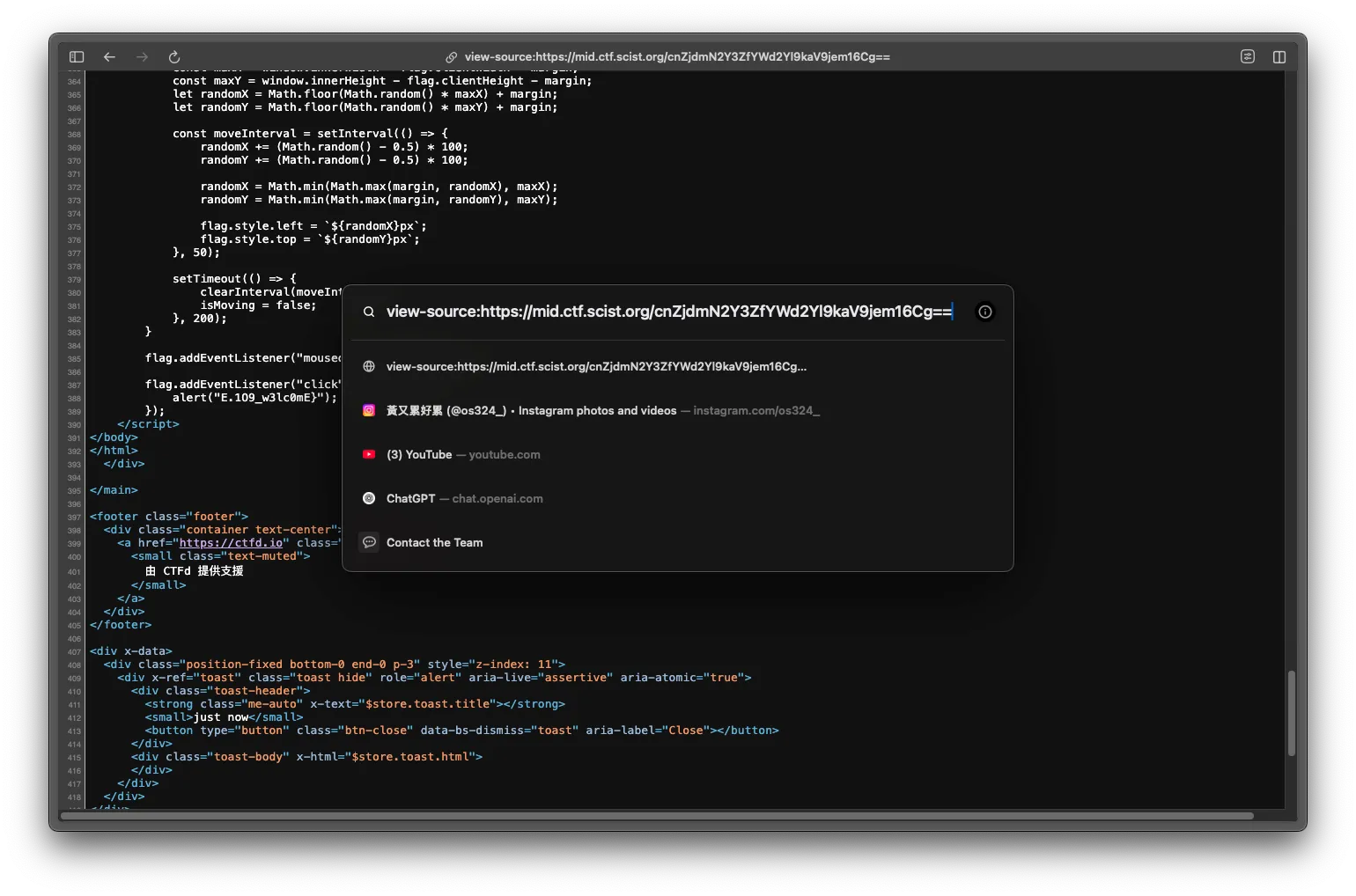
Task: Click the vertical scrollbar thumb
Action: (1291, 713)
